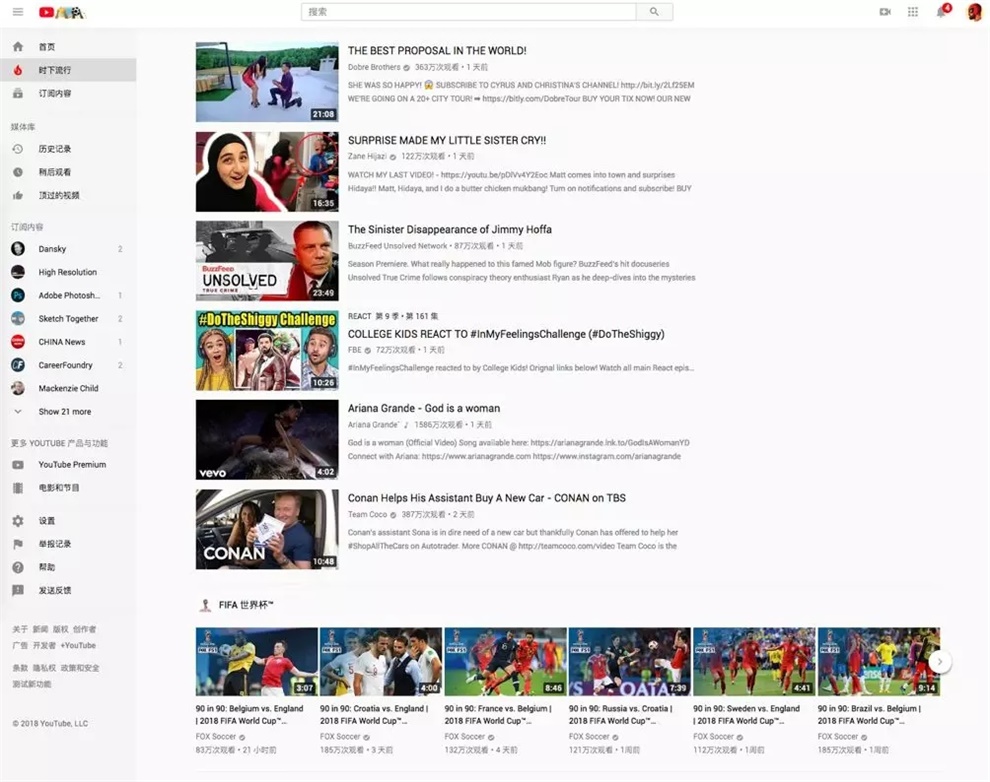Click the Watch later icon
Image resolution: width=990 pixels, height=782 pixels.
point(18,172)
